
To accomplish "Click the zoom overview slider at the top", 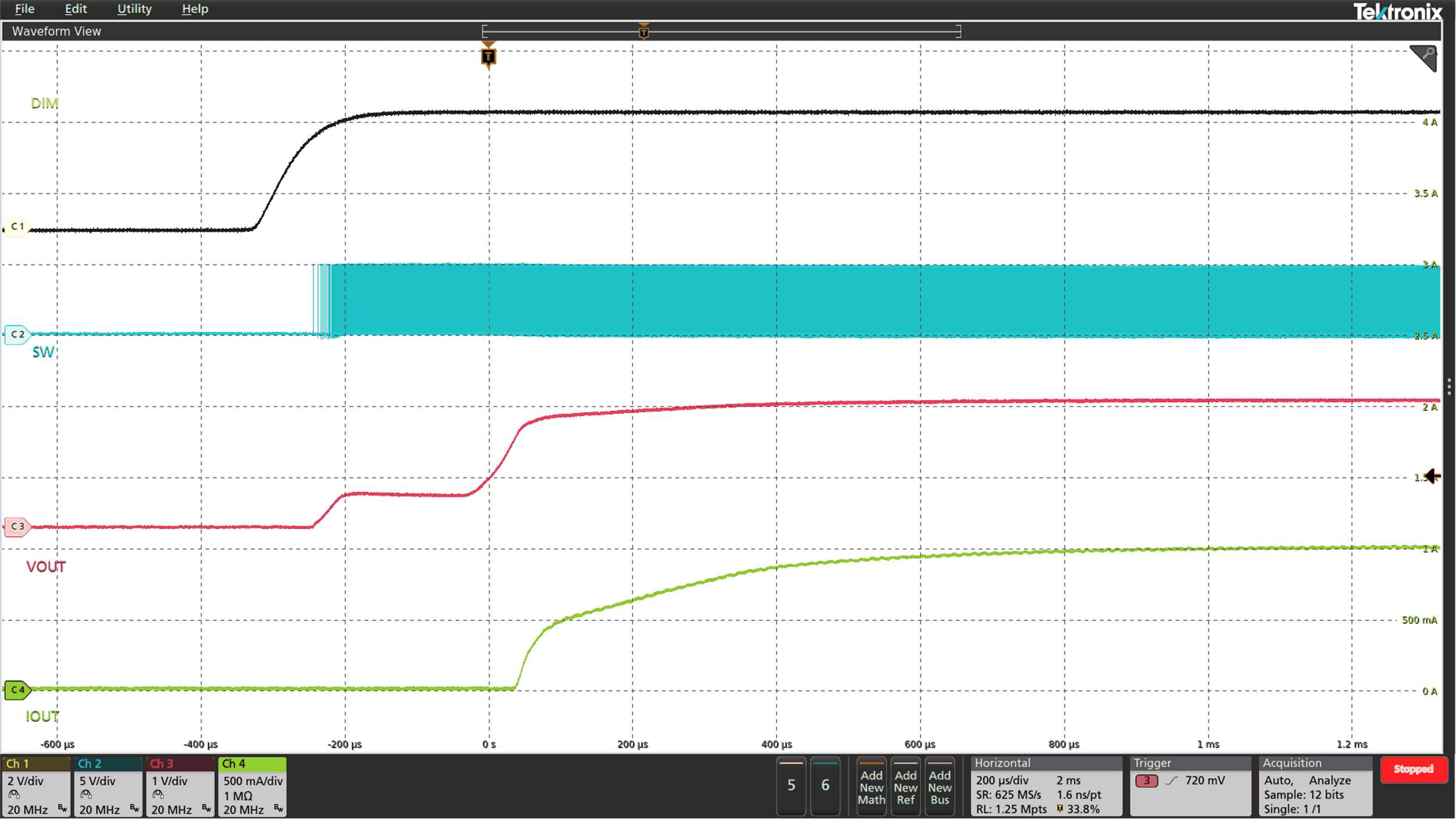I will (722, 31).
